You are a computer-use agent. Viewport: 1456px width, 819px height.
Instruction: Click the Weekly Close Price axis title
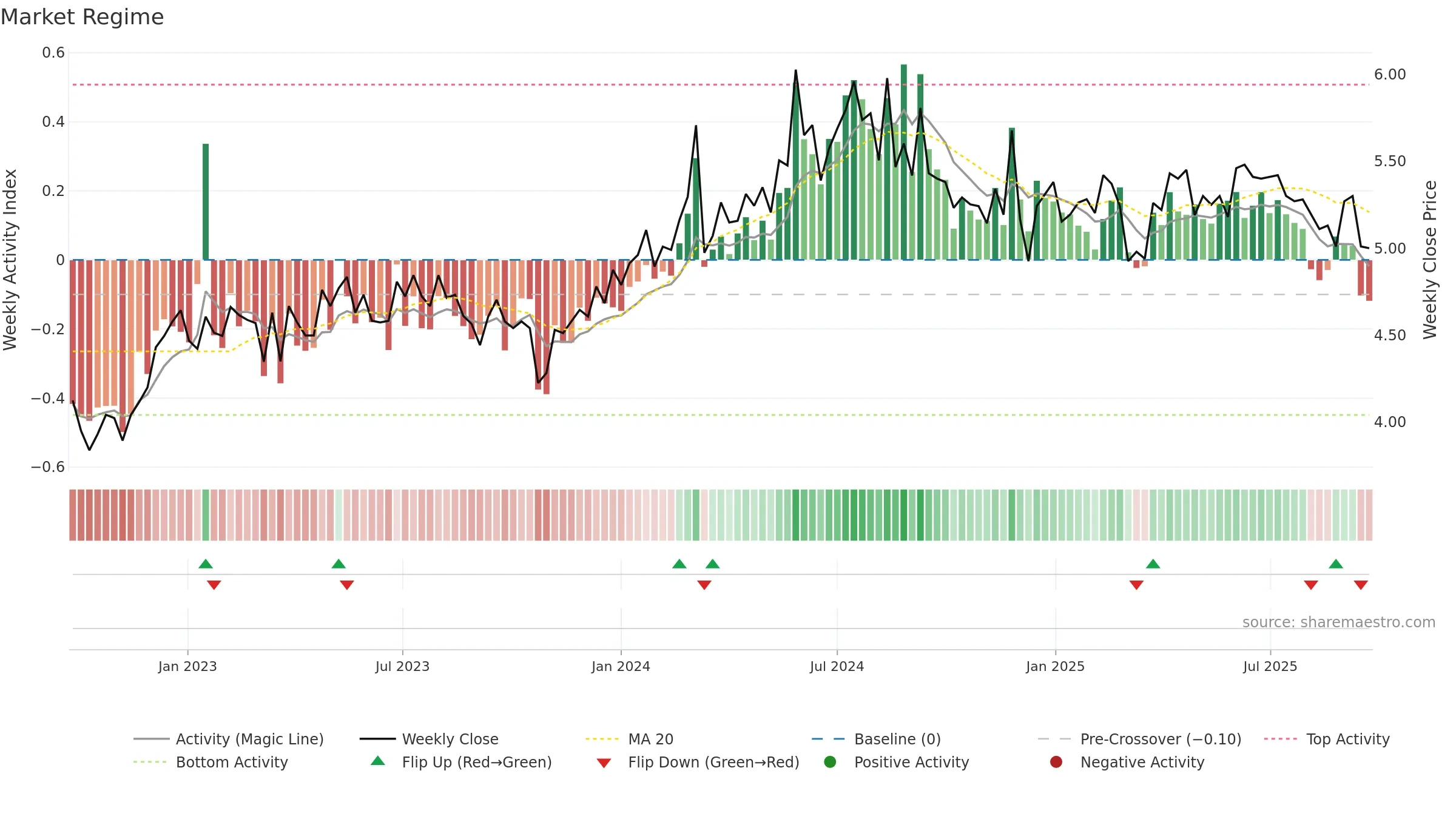pyautogui.click(x=1430, y=260)
